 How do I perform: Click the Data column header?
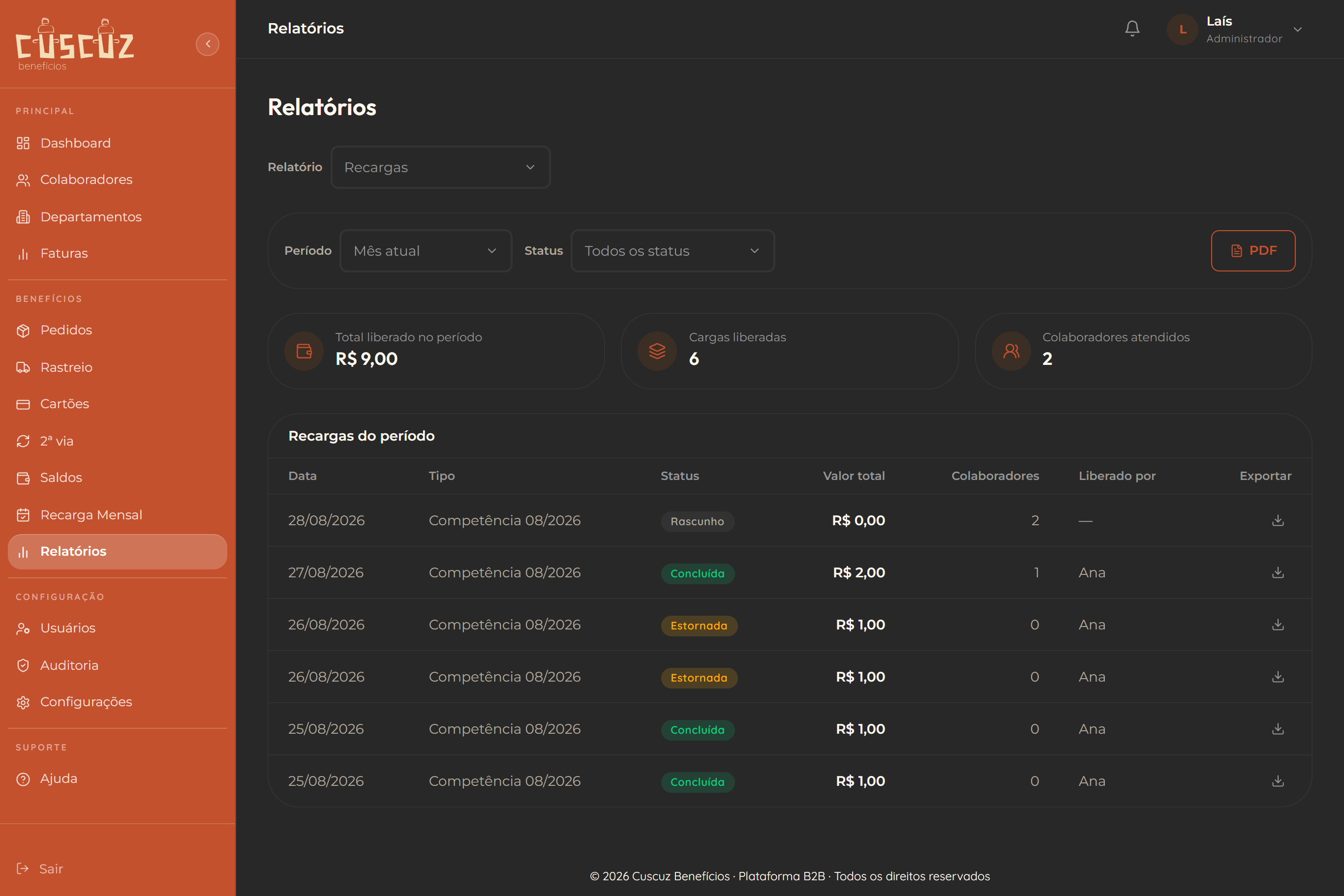[x=303, y=476]
